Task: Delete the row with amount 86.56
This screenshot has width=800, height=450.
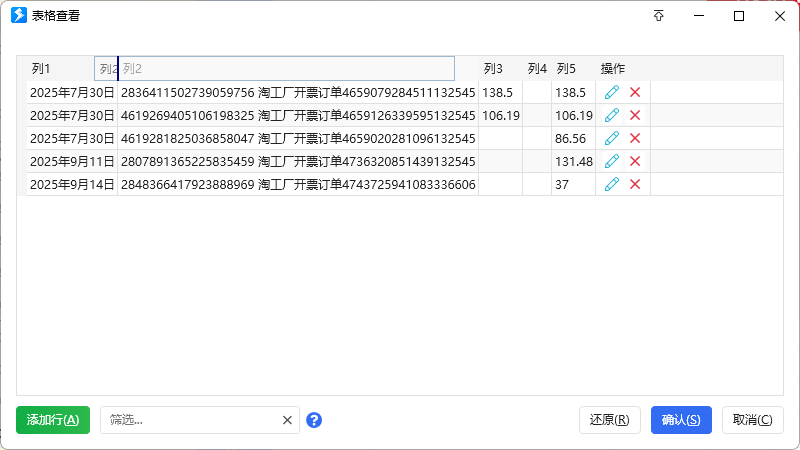Action: click(x=635, y=138)
